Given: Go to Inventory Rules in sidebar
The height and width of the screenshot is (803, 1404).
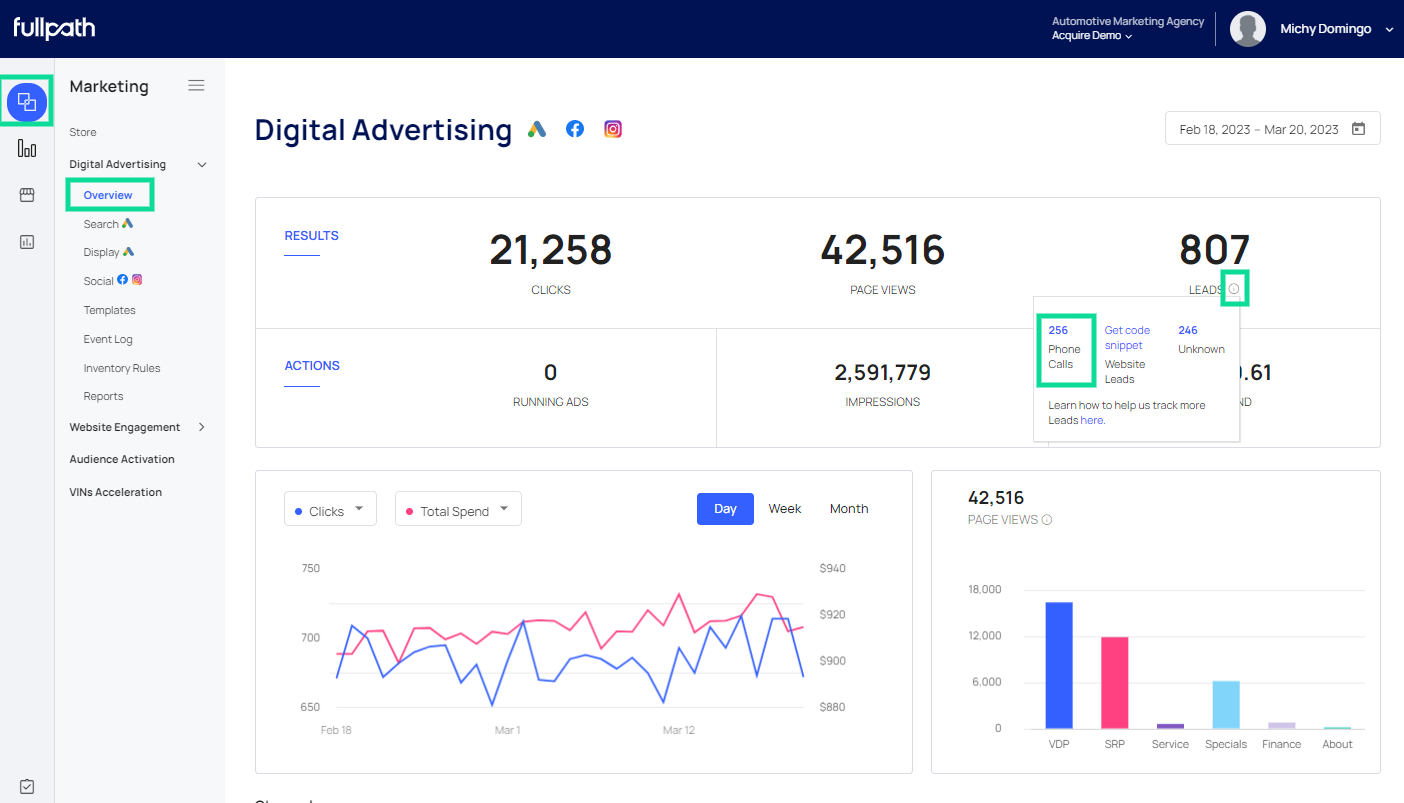Looking at the screenshot, I should coord(121,368).
